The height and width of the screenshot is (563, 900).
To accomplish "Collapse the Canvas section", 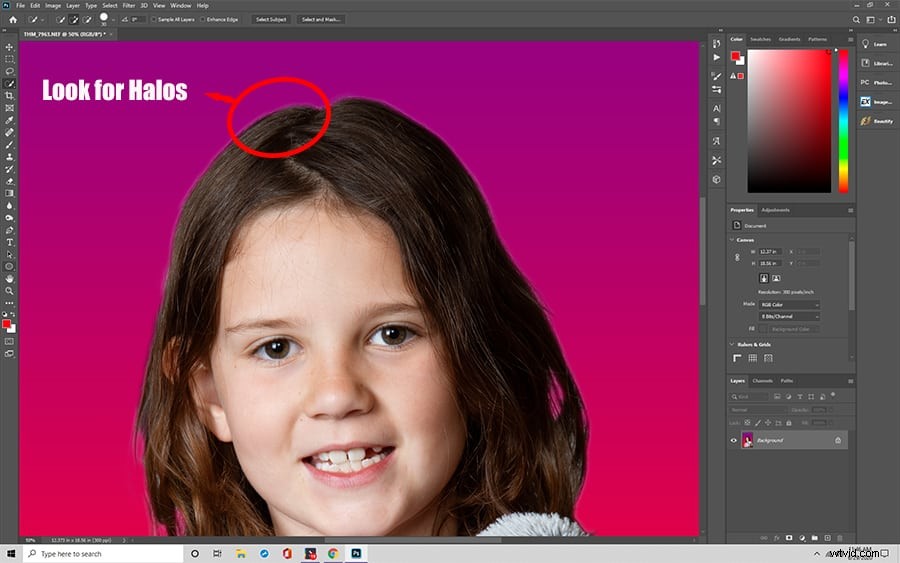I will [732, 239].
